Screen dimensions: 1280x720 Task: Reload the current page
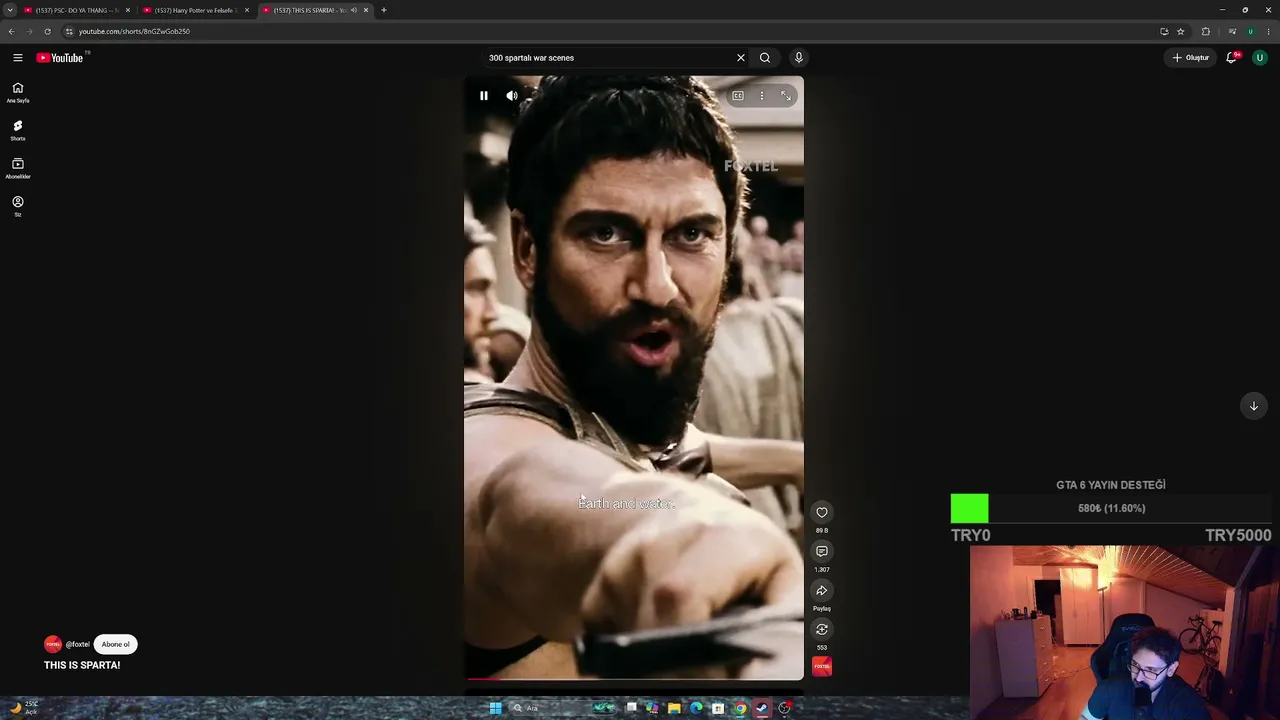47,31
